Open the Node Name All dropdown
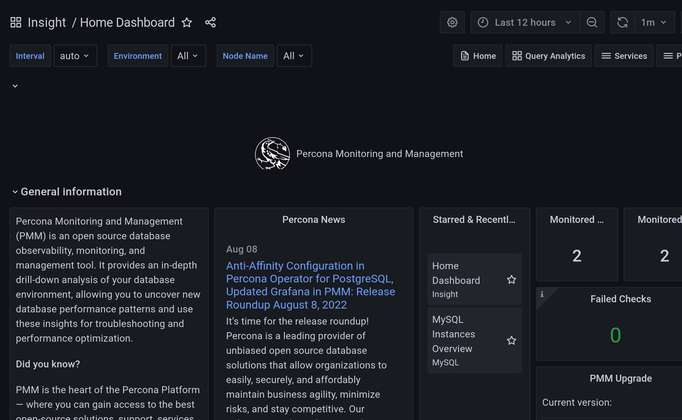The image size is (682, 420). tap(294, 56)
